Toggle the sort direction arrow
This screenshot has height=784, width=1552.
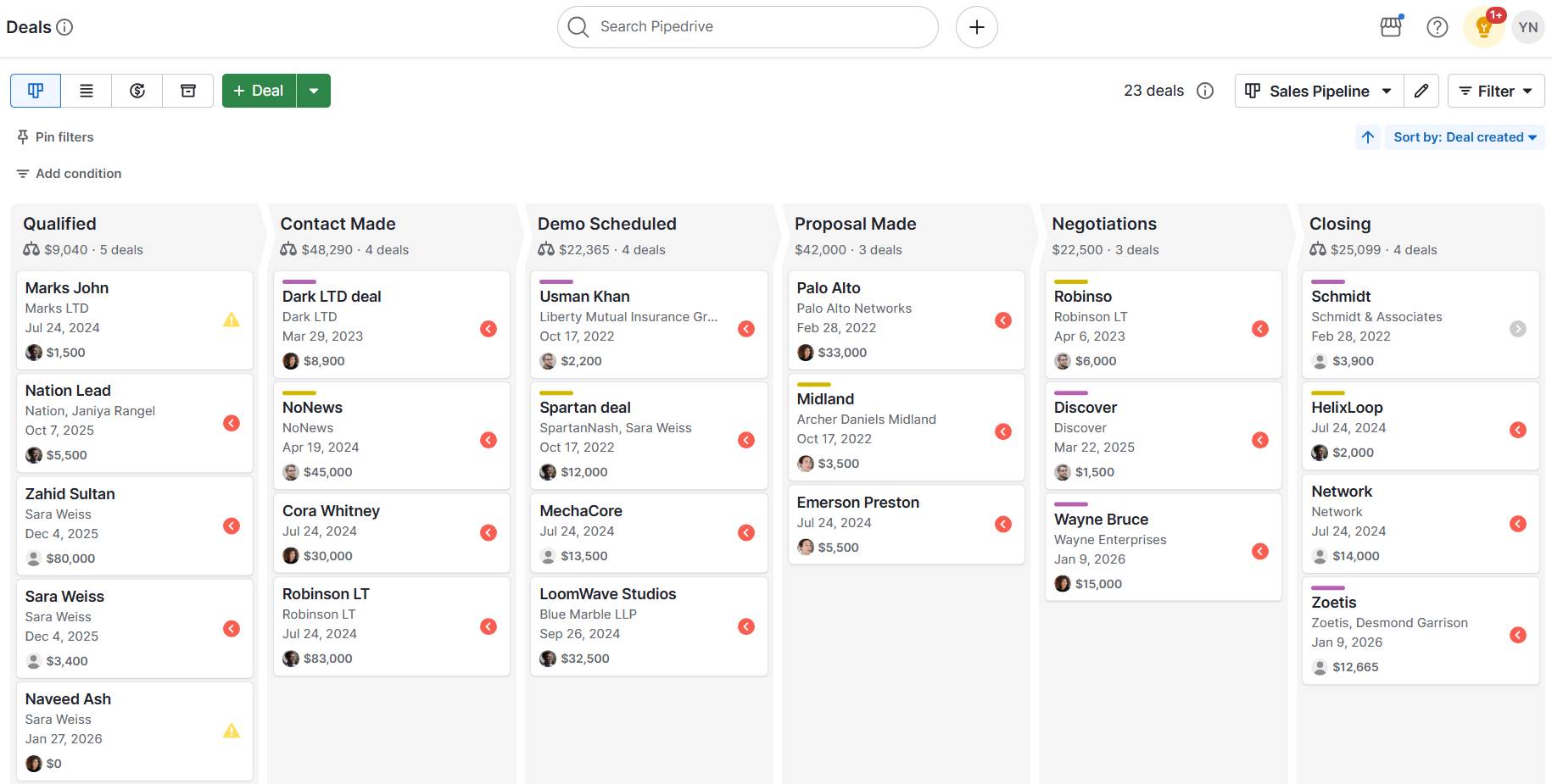1367,136
